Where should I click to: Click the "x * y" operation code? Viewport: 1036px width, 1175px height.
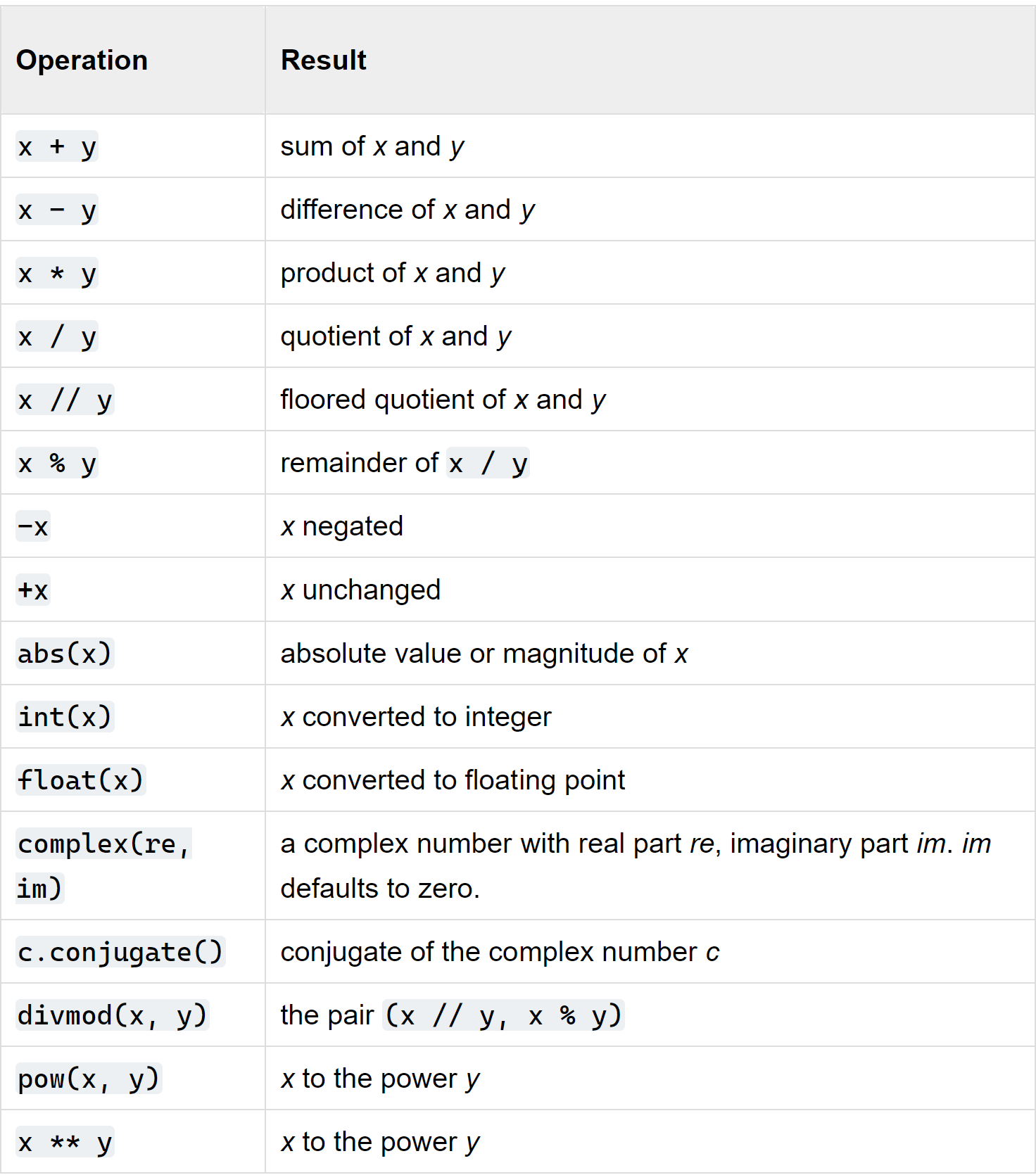57,273
